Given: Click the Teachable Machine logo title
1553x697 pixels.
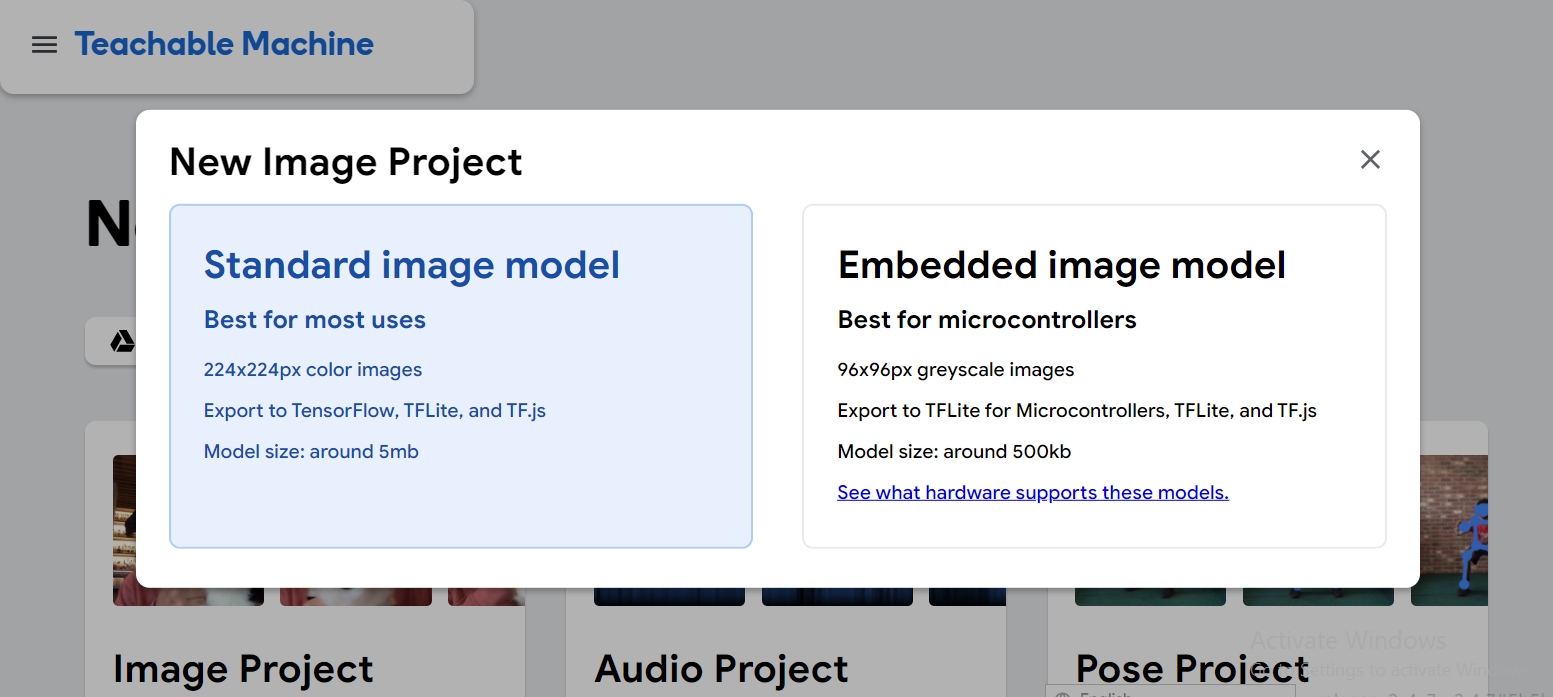Looking at the screenshot, I should click(224, 44).
